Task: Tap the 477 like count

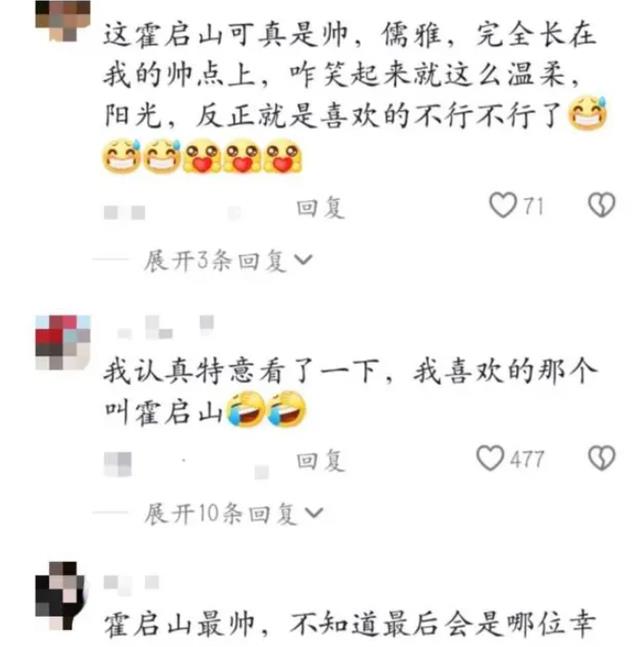Action: (x=527, y=459)
